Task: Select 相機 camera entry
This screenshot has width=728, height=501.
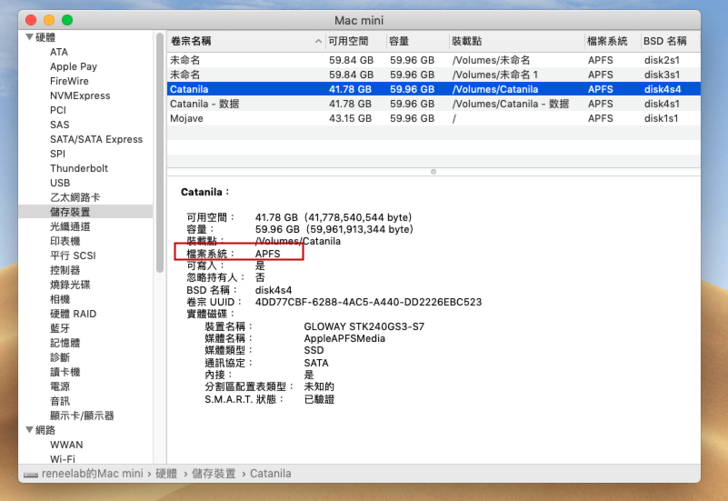Action: click(60, 299)
